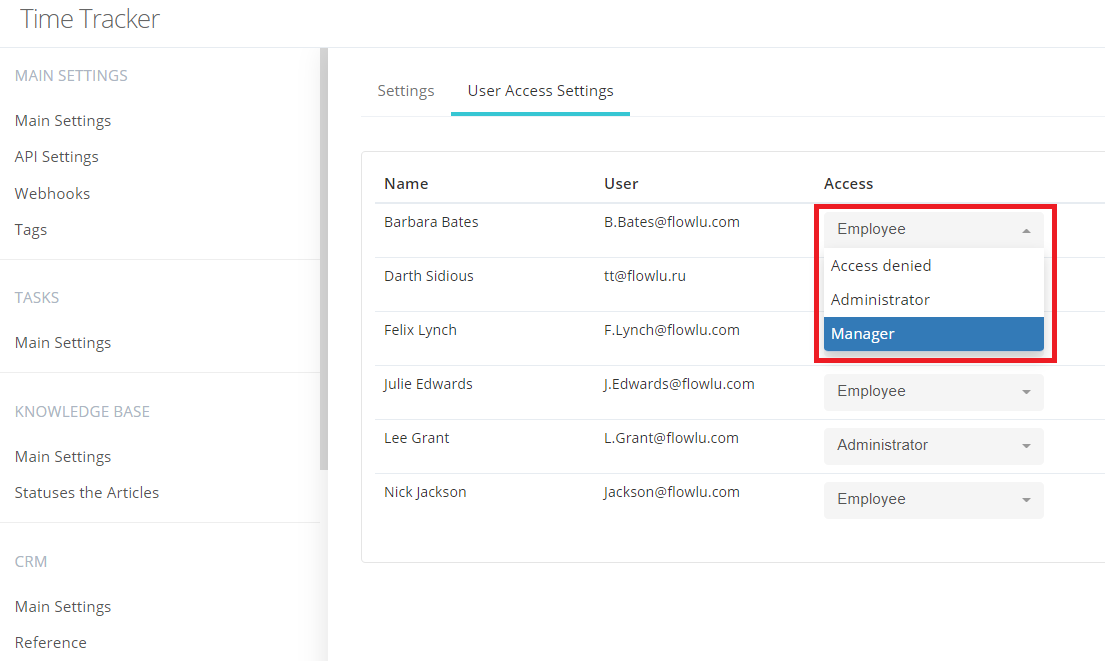
Task: Click the email tt@flowlu.ru
Action: click(x=645, y=276)
